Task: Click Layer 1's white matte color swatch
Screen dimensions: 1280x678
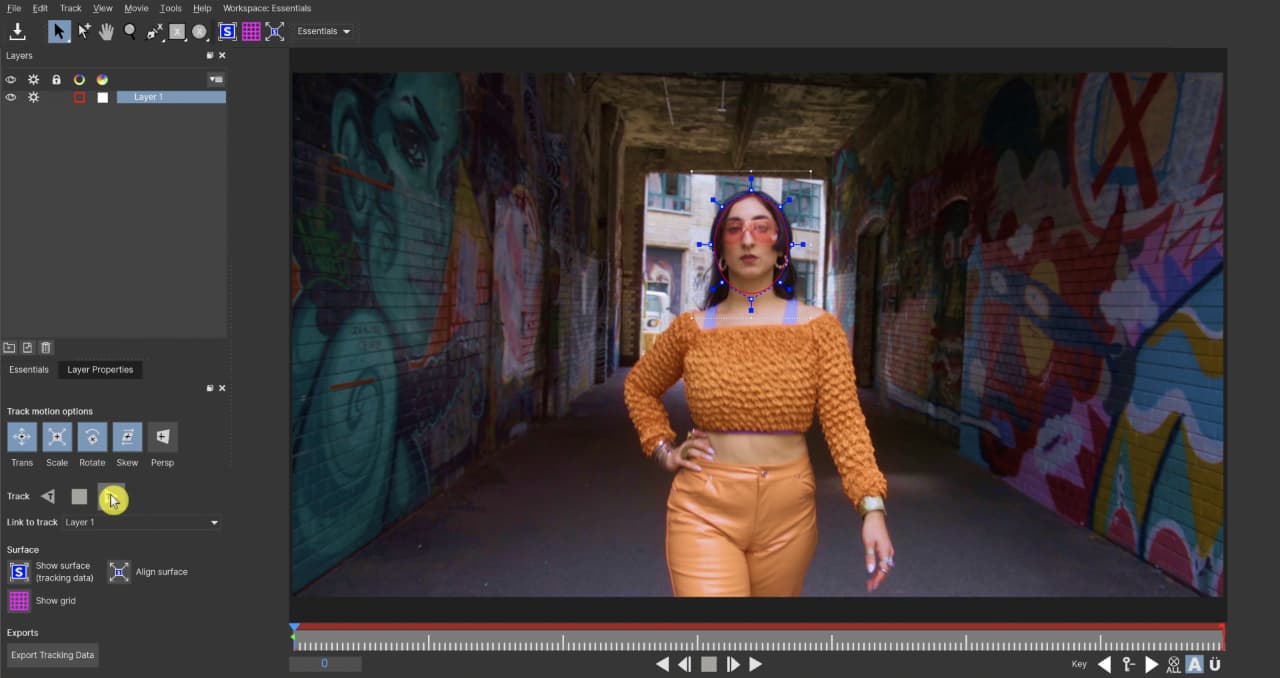Action: [102, 97]
